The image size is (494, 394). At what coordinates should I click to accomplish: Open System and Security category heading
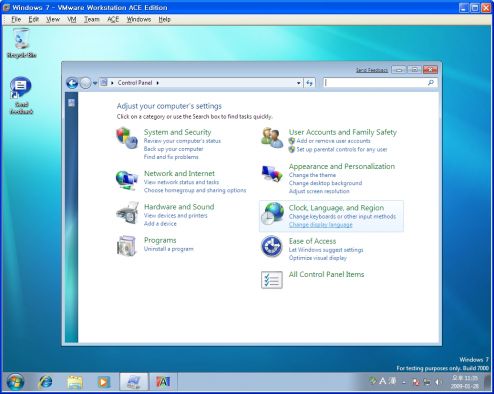177,132
